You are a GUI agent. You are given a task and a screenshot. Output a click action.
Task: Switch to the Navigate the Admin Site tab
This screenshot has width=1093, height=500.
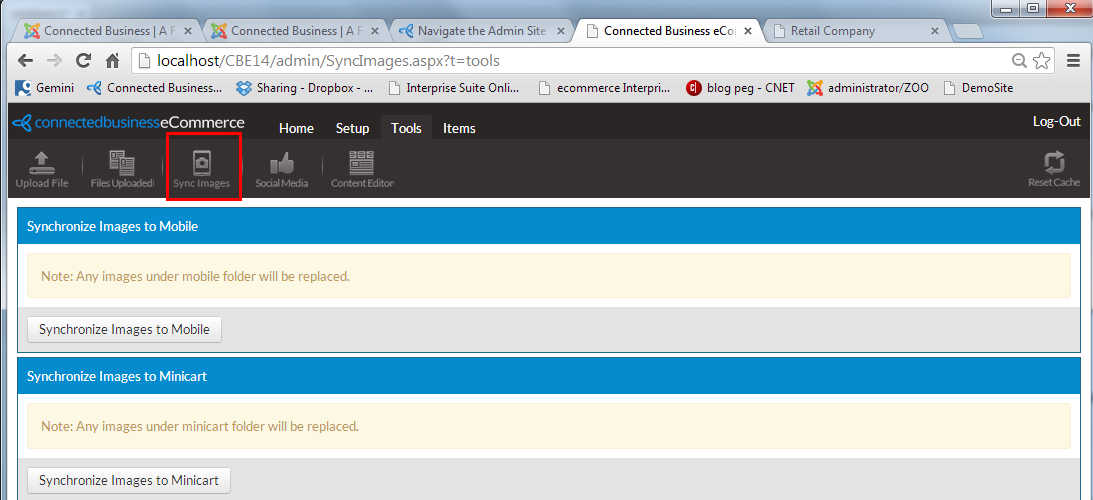[482, 31]
